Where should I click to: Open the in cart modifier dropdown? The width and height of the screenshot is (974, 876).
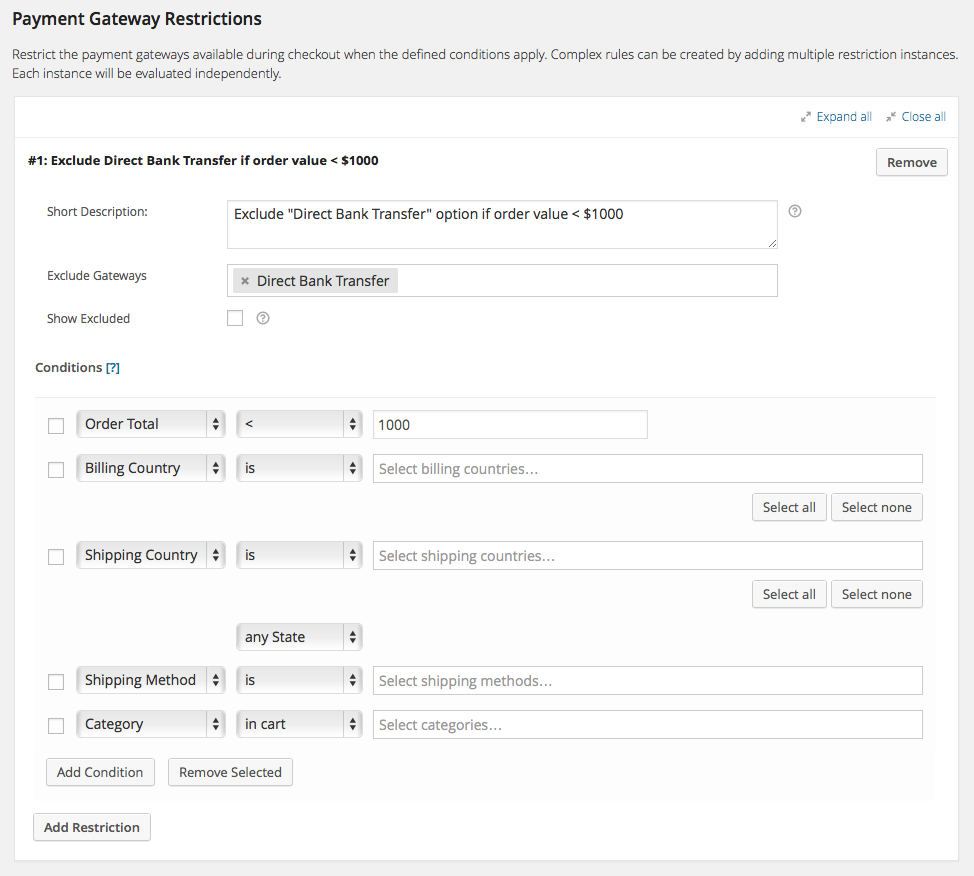[299, 724]
